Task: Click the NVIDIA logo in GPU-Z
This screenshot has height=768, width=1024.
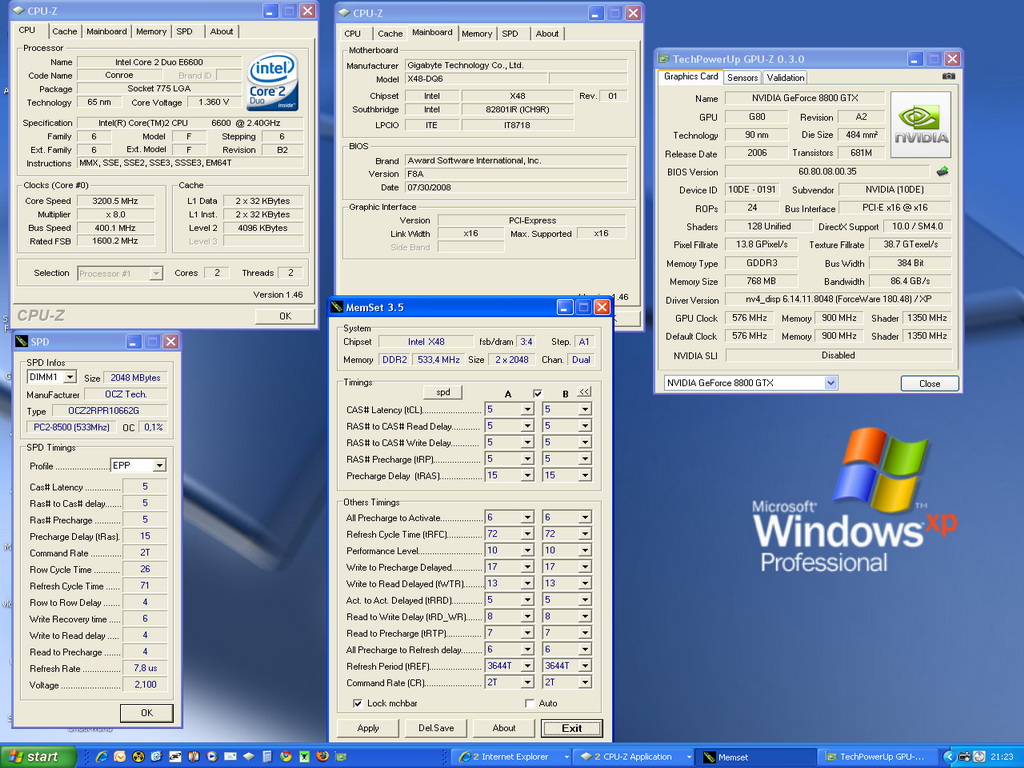Action: coord(920,125)
